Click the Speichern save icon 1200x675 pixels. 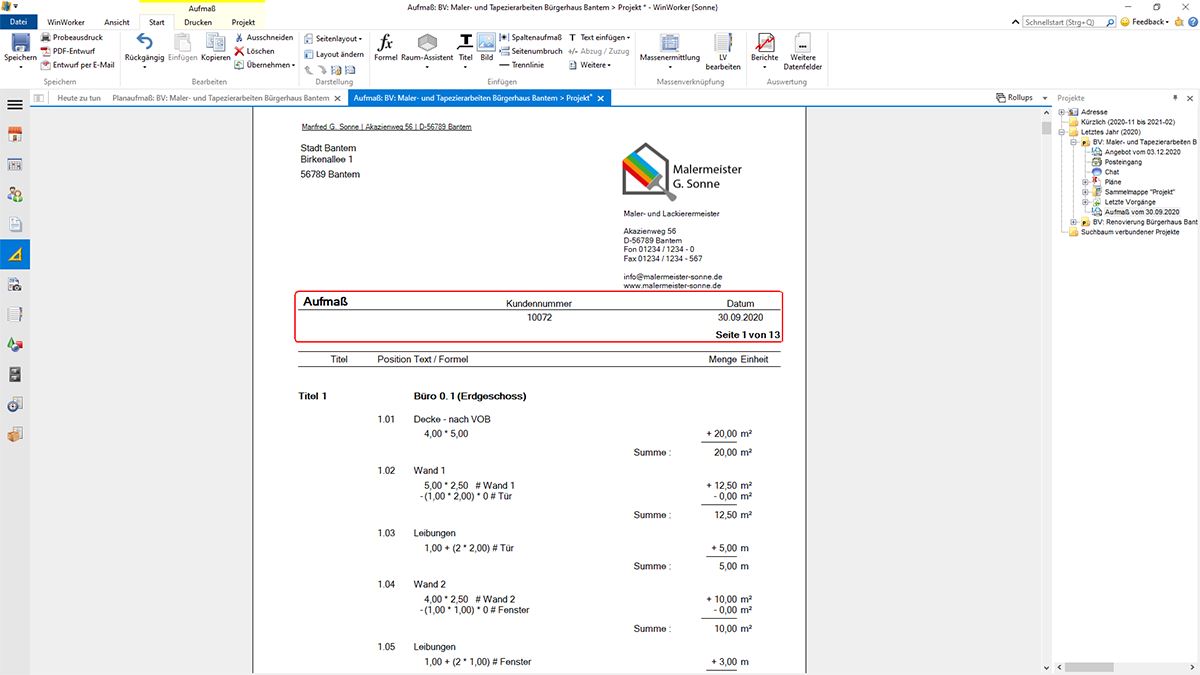20,43
